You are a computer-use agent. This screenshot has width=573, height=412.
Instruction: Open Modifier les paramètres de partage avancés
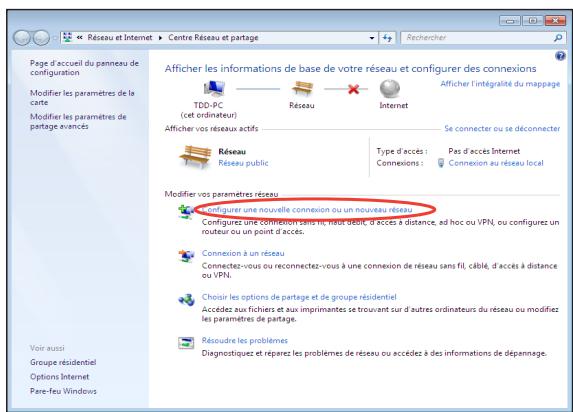click(x=78, y=121)
